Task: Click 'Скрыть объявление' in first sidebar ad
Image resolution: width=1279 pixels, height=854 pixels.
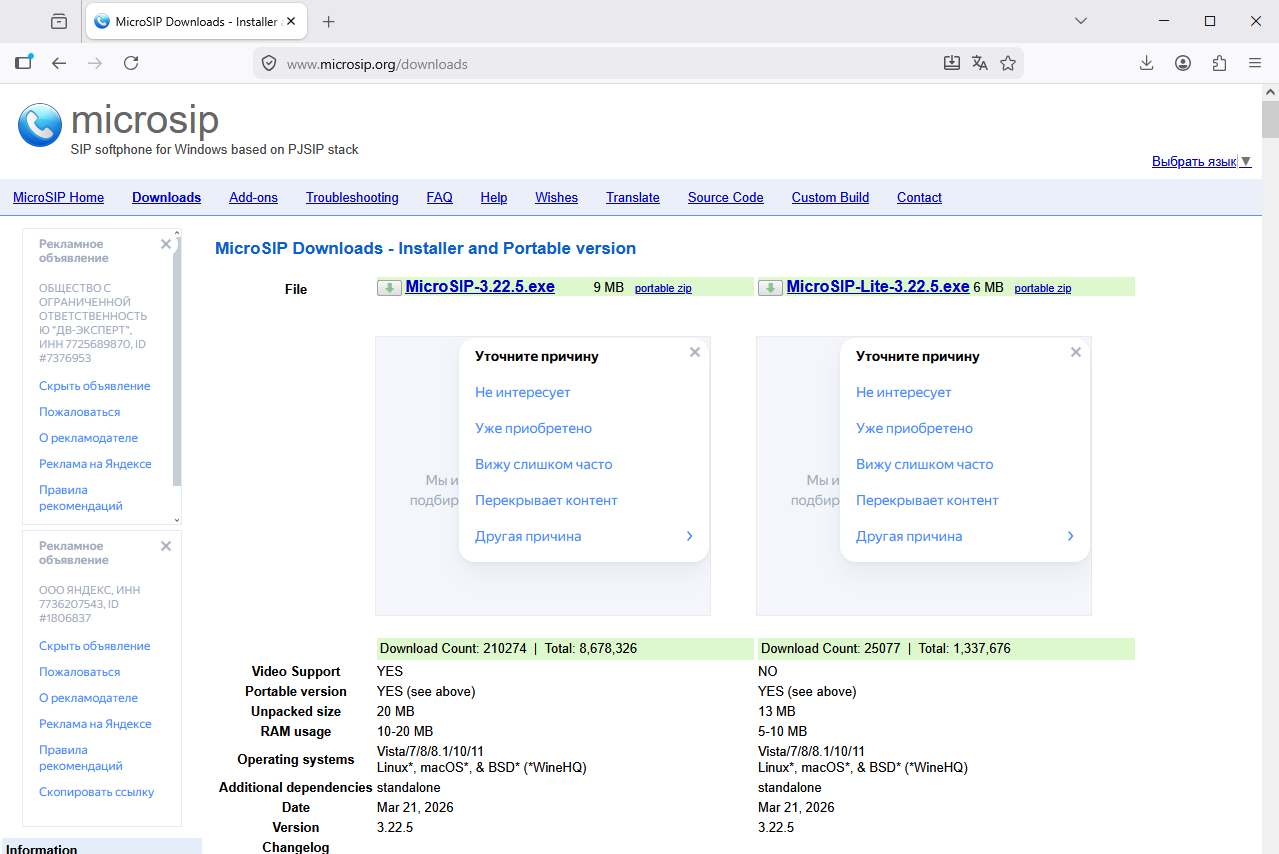Action: [x=95, y=386]
